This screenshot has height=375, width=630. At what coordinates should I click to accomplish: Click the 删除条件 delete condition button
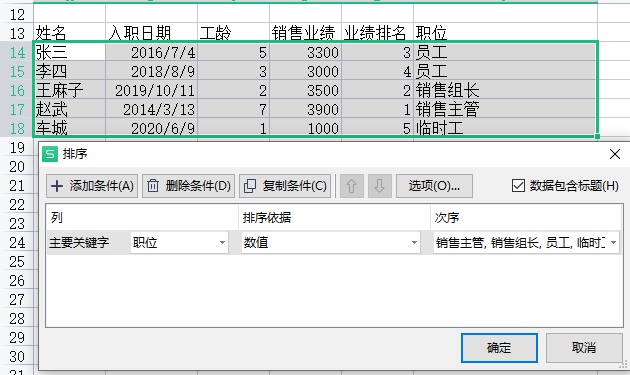188,186
